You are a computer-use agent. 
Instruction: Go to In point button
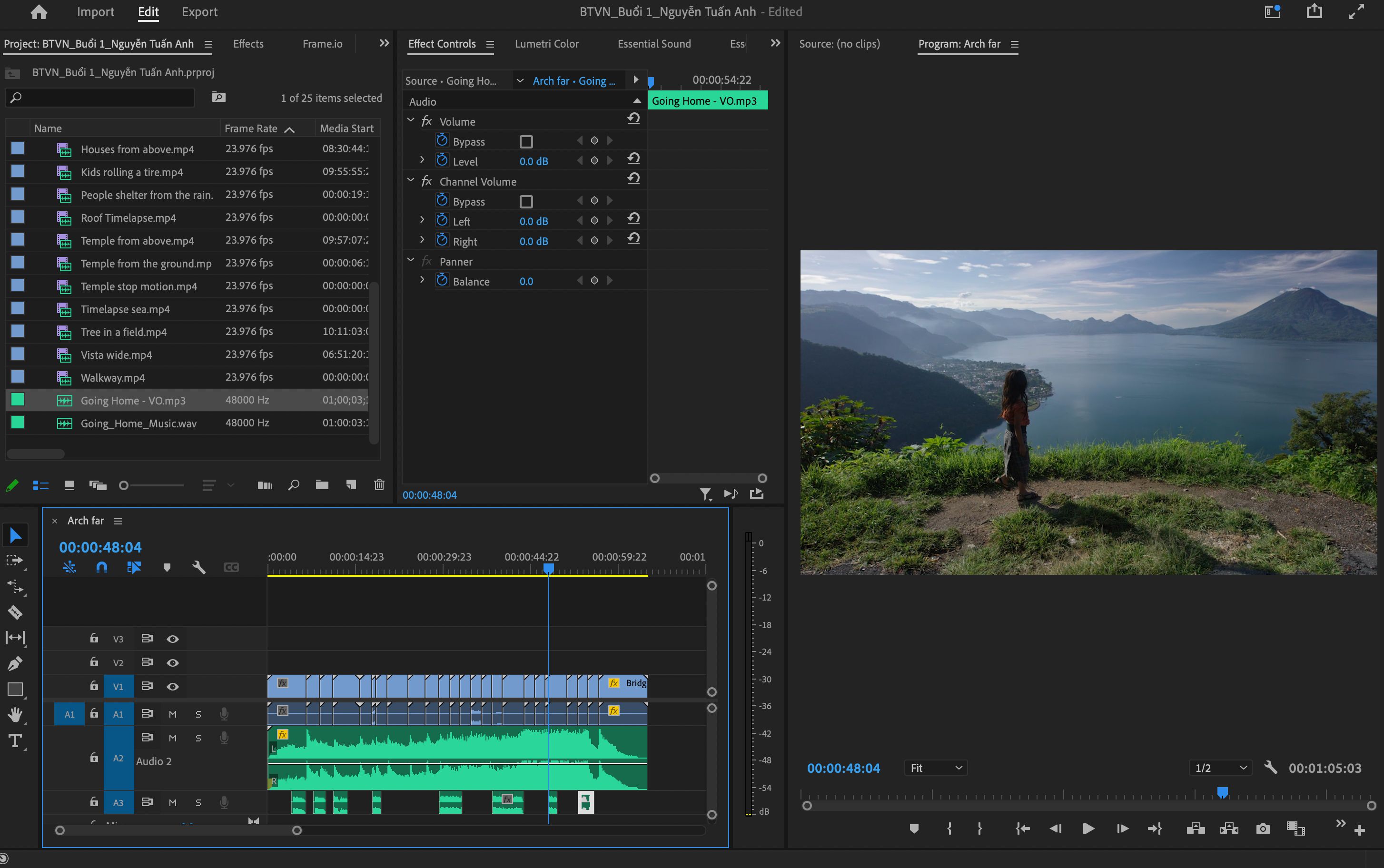[1022, 829]
